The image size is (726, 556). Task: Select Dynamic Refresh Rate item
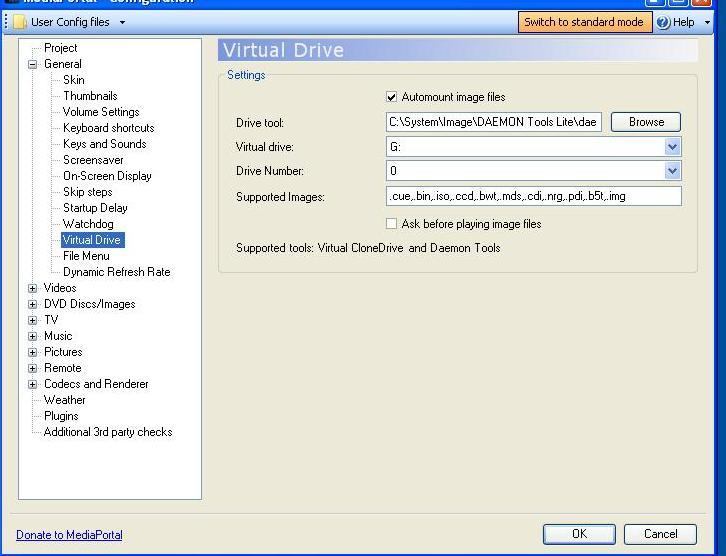tap(117, 272)
